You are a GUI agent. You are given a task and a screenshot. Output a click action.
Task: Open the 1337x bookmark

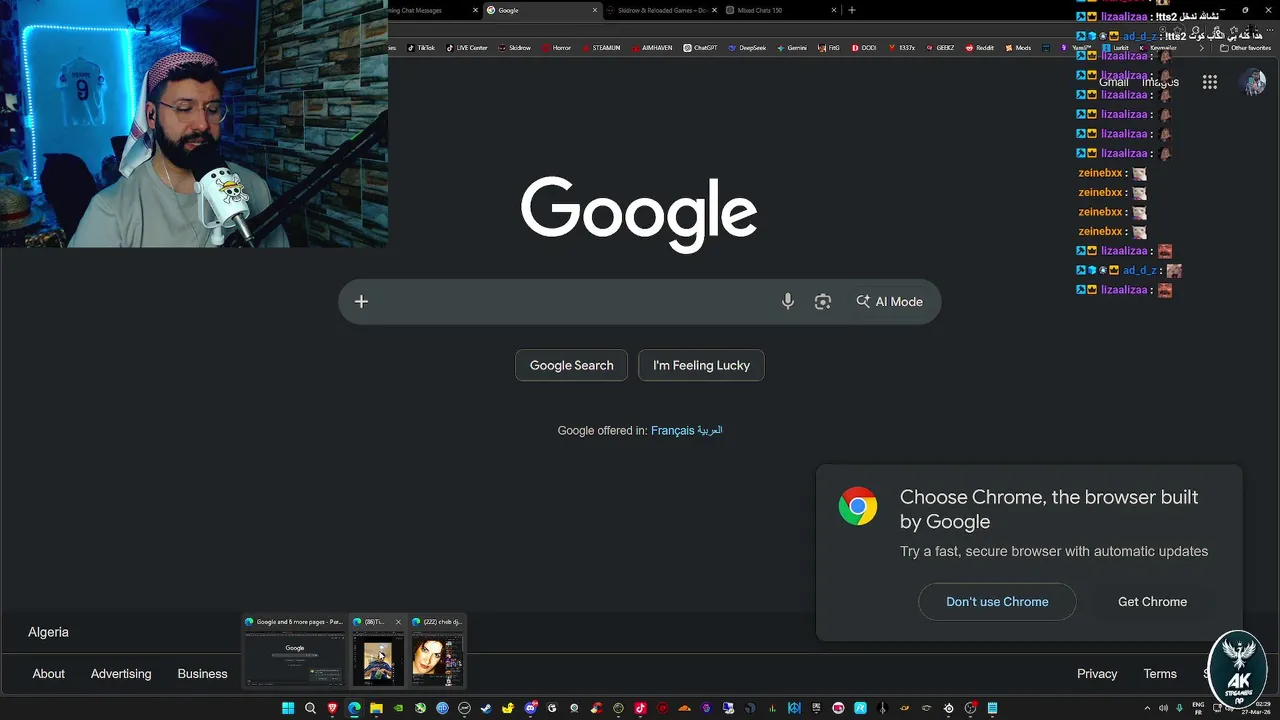[x=902, y=47]
